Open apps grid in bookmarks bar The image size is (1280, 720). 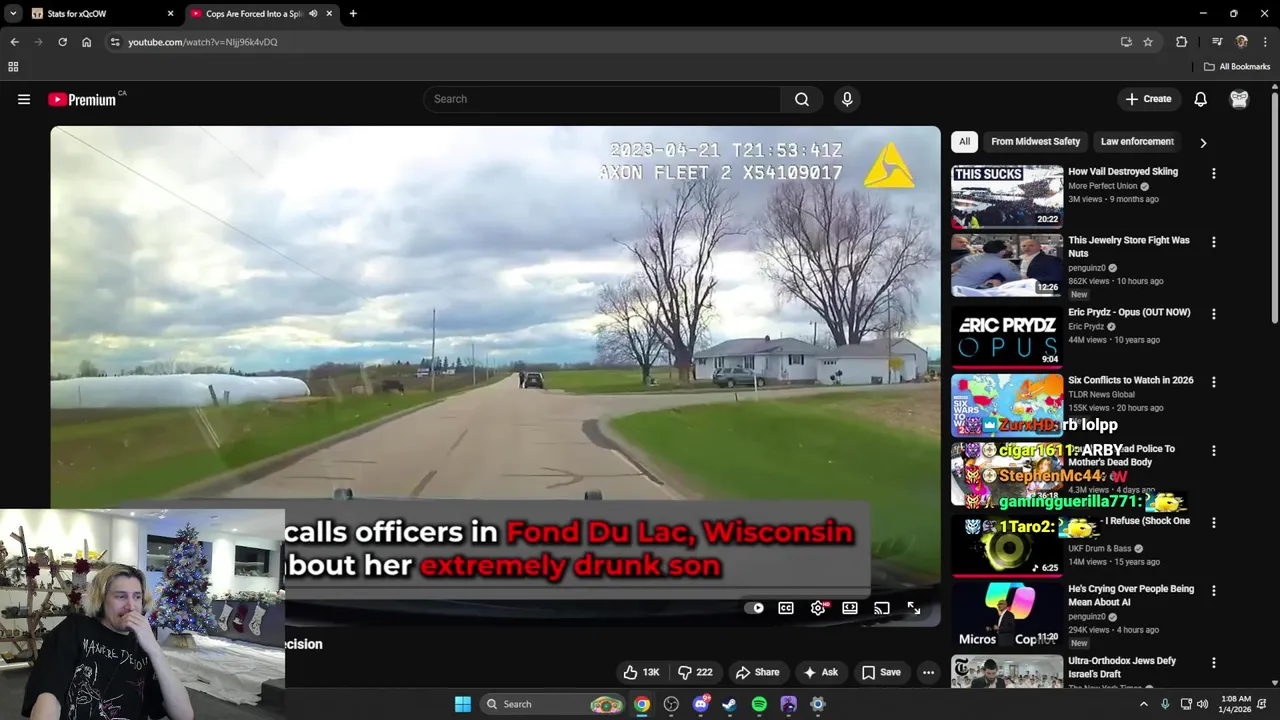[x=13, y=67]
